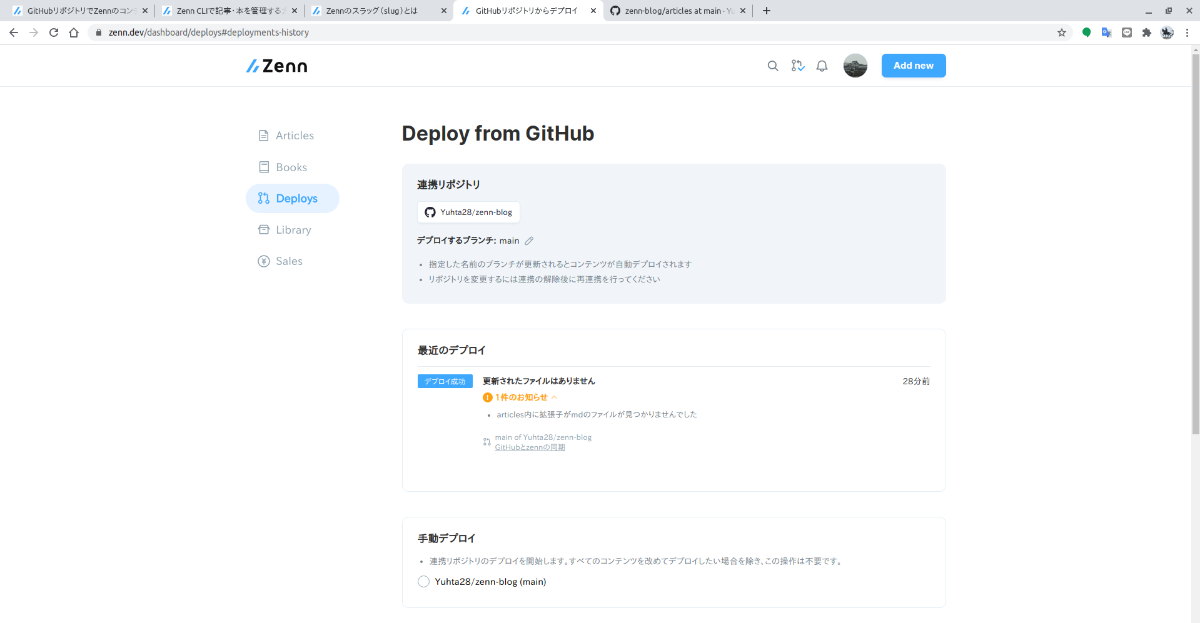Viewport: 1200px width, 623px height.
Task: Close the Zennのスラッグ tab
Action: 444,10
